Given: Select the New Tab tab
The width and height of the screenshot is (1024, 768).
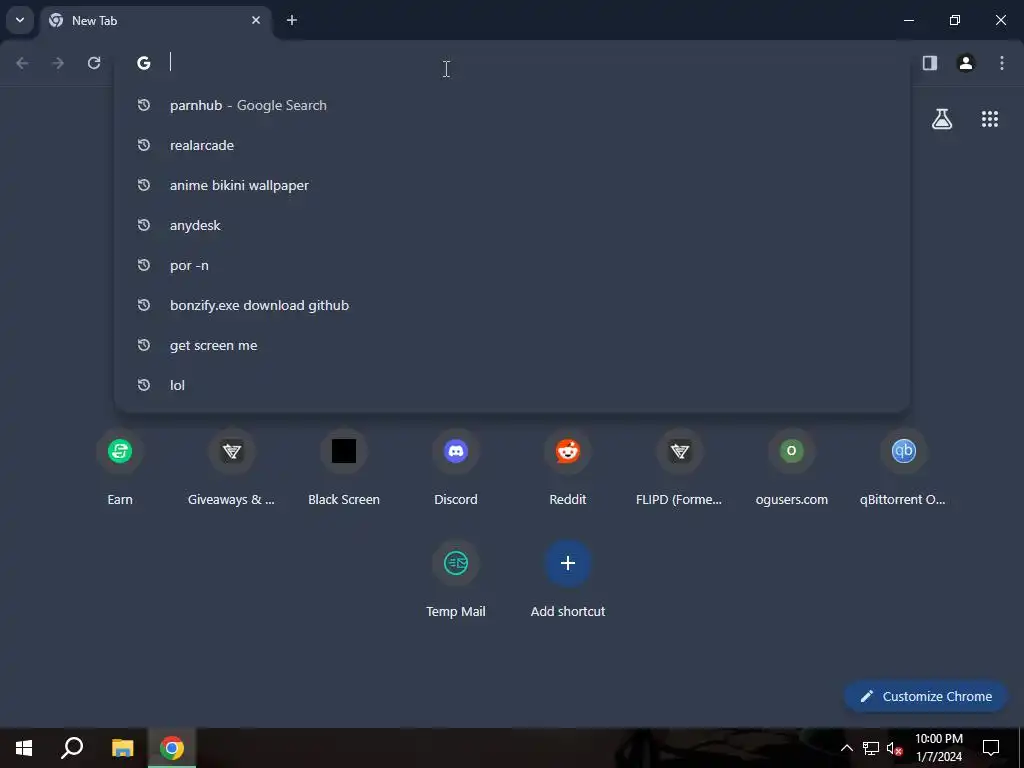Looking at the screenshot, I should (156, 21).
